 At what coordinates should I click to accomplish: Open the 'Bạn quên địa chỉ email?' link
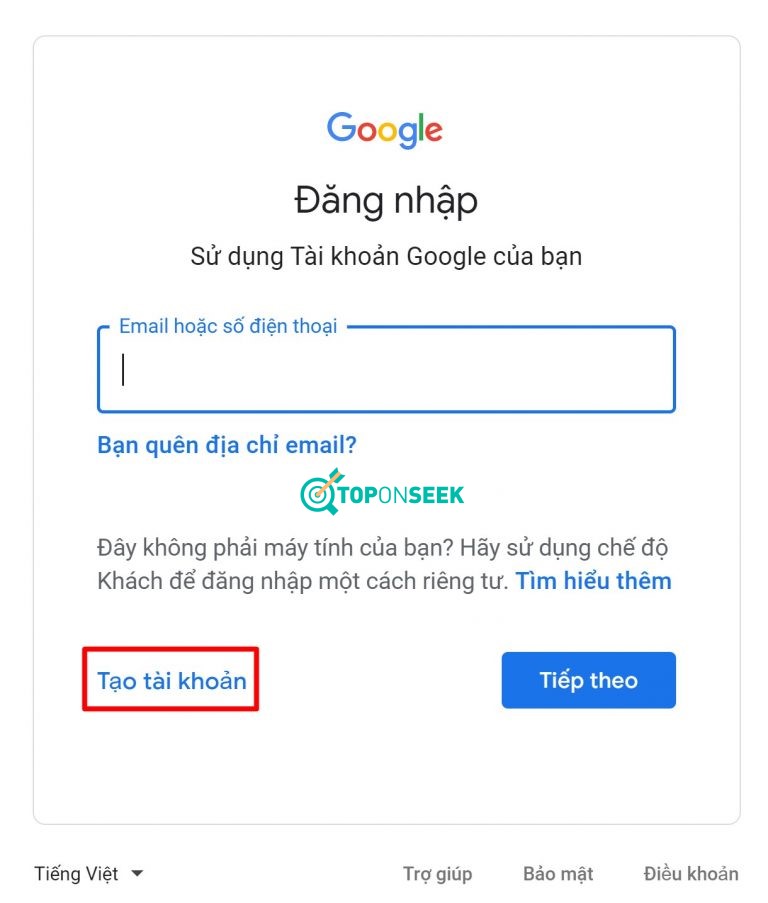click(227, 445)
